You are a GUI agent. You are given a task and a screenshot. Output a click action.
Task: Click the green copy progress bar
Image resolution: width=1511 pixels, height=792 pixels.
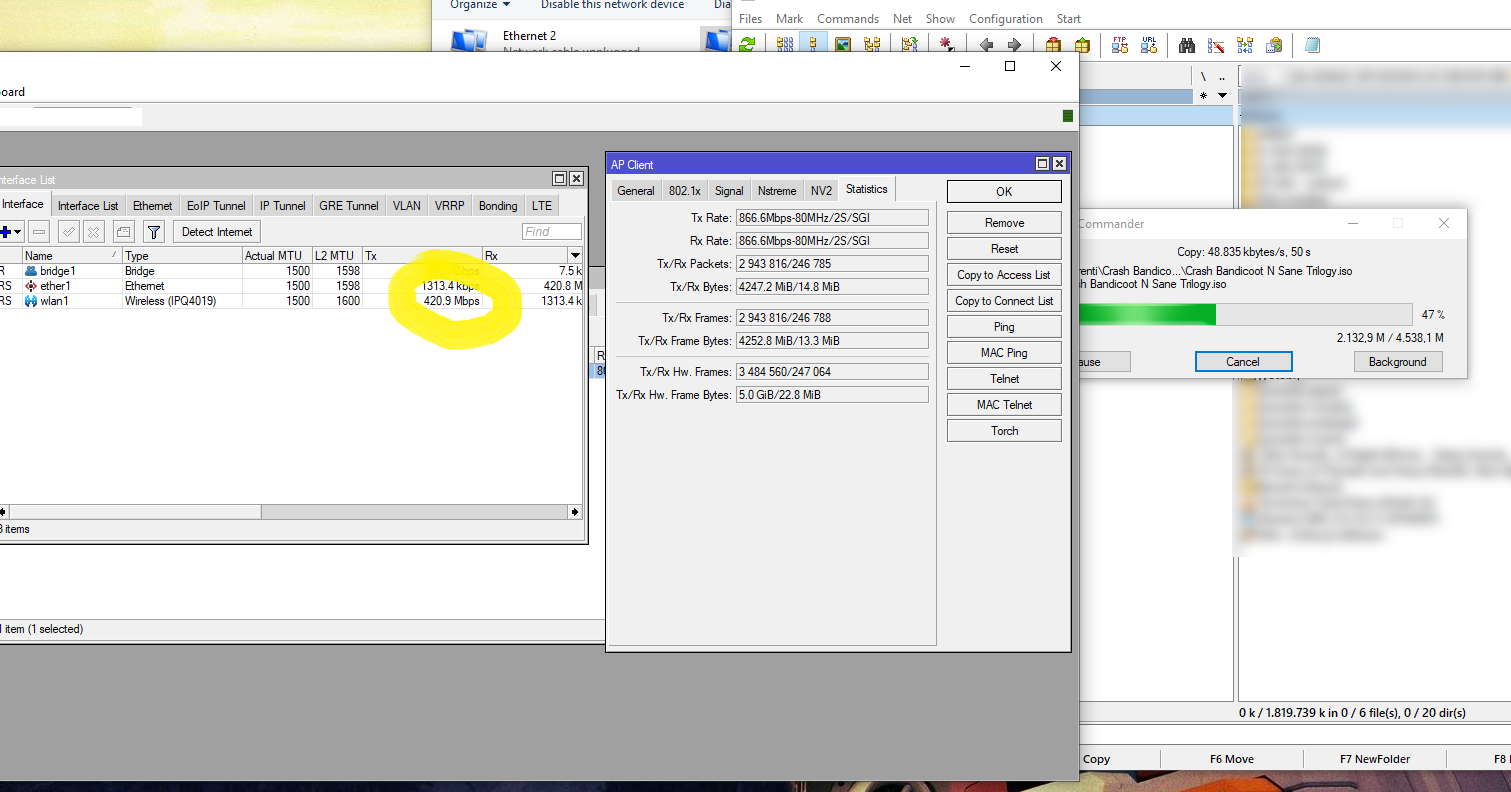(x=1146, y=315)
